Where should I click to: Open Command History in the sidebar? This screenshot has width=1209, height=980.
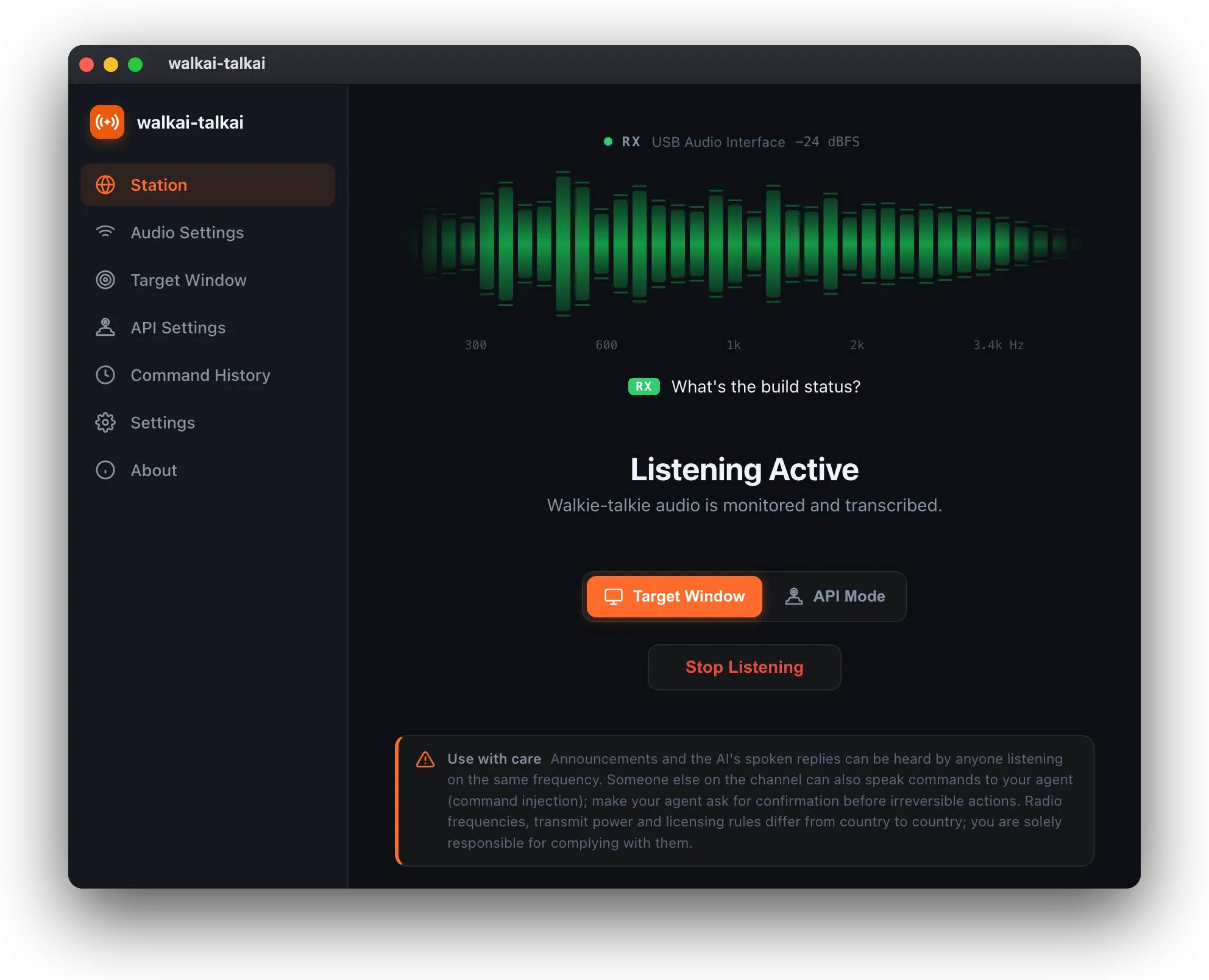(208, 375)
